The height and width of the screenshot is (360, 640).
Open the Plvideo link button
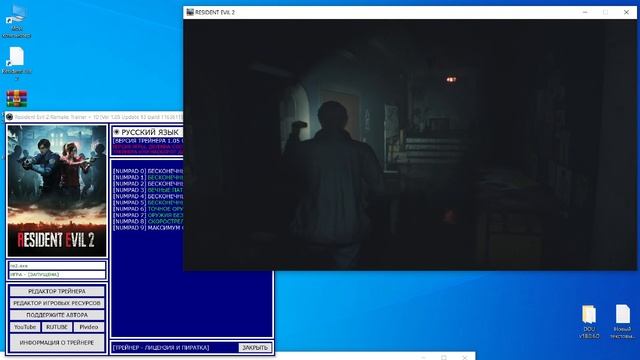tap(89, 327)
